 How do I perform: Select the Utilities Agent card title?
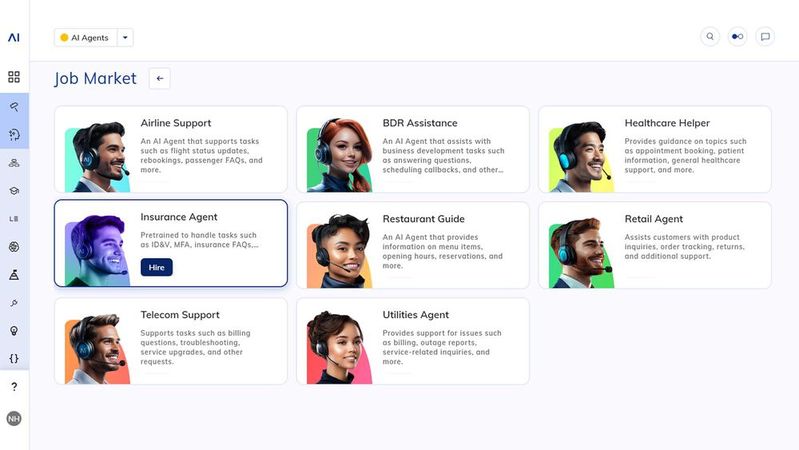pos(416,315)
